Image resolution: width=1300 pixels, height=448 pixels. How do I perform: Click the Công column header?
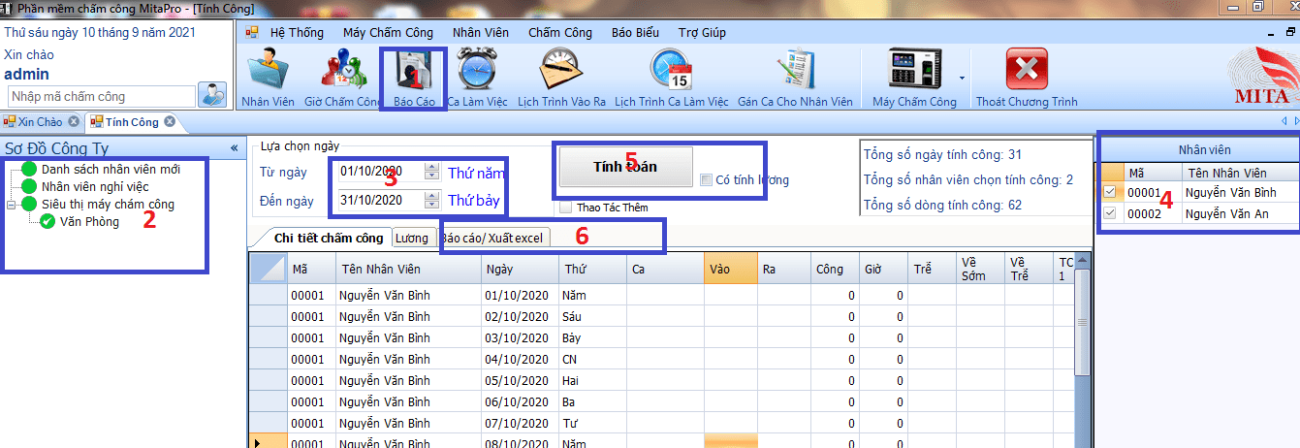[x=833, y=269]
